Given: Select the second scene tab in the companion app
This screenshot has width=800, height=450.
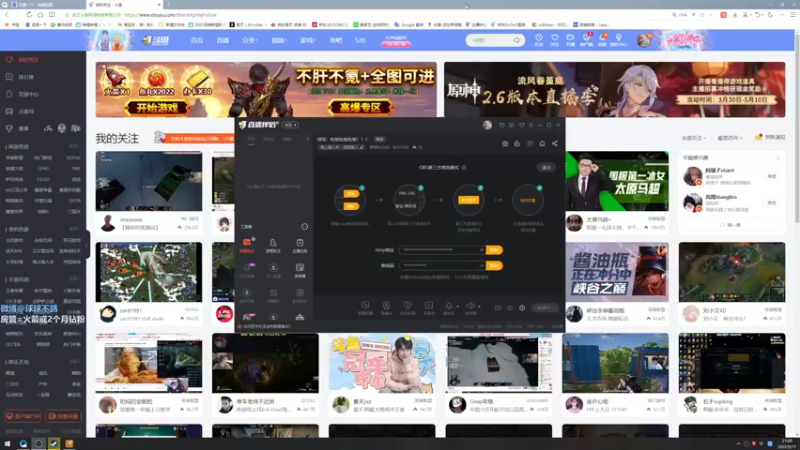Looking at the screenshot, I should pos(268,139).
